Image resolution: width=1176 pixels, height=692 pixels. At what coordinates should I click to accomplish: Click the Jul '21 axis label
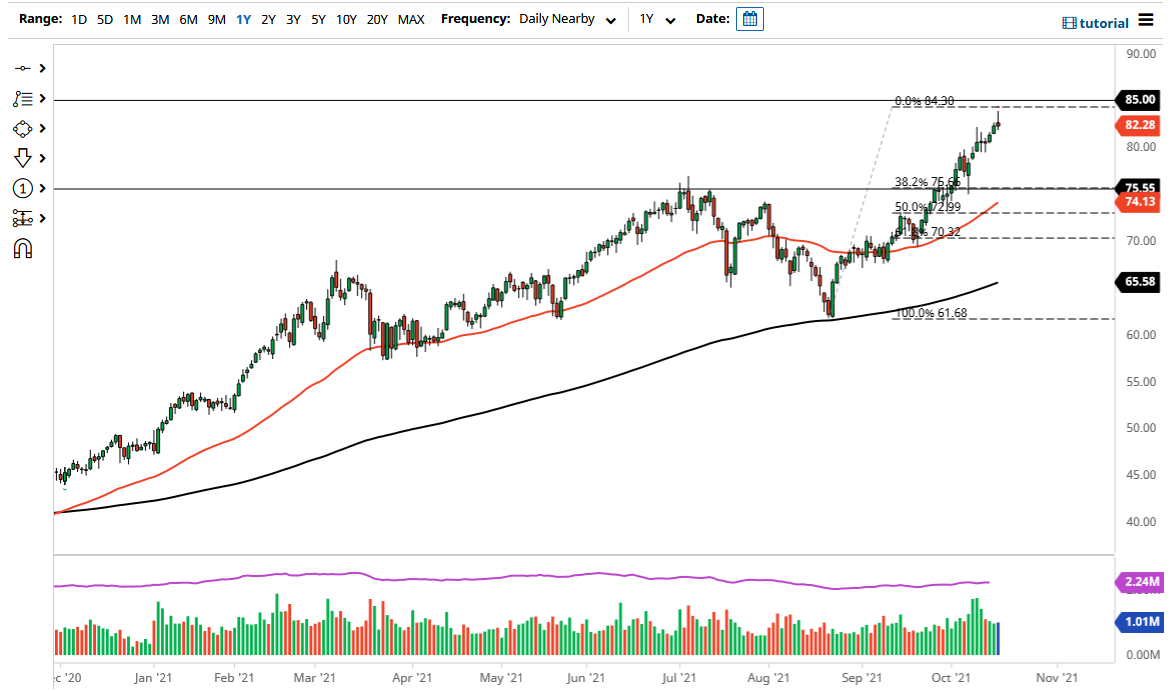(679, 678)
